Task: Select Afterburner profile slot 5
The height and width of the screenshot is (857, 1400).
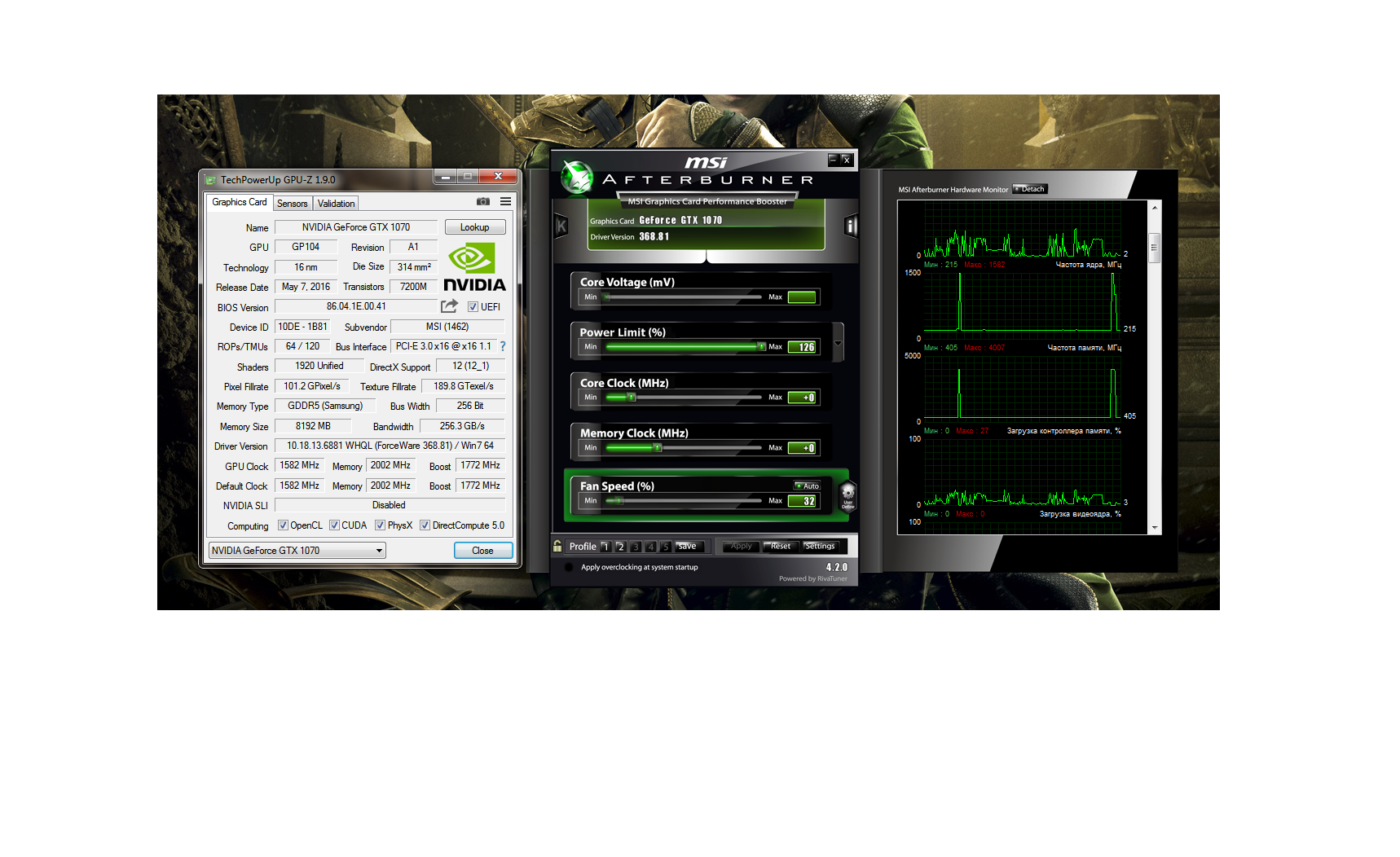Action: pos(666,547)
